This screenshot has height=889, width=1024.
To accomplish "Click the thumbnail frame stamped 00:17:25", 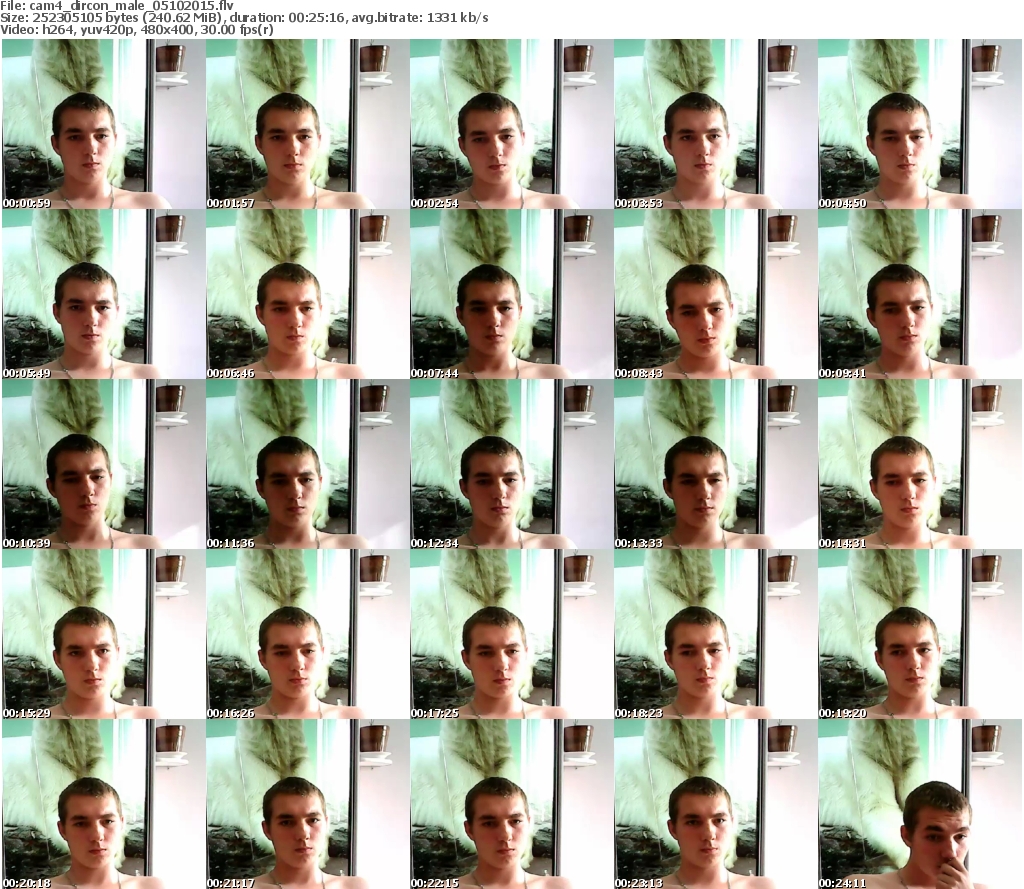I will pos(511,634).
